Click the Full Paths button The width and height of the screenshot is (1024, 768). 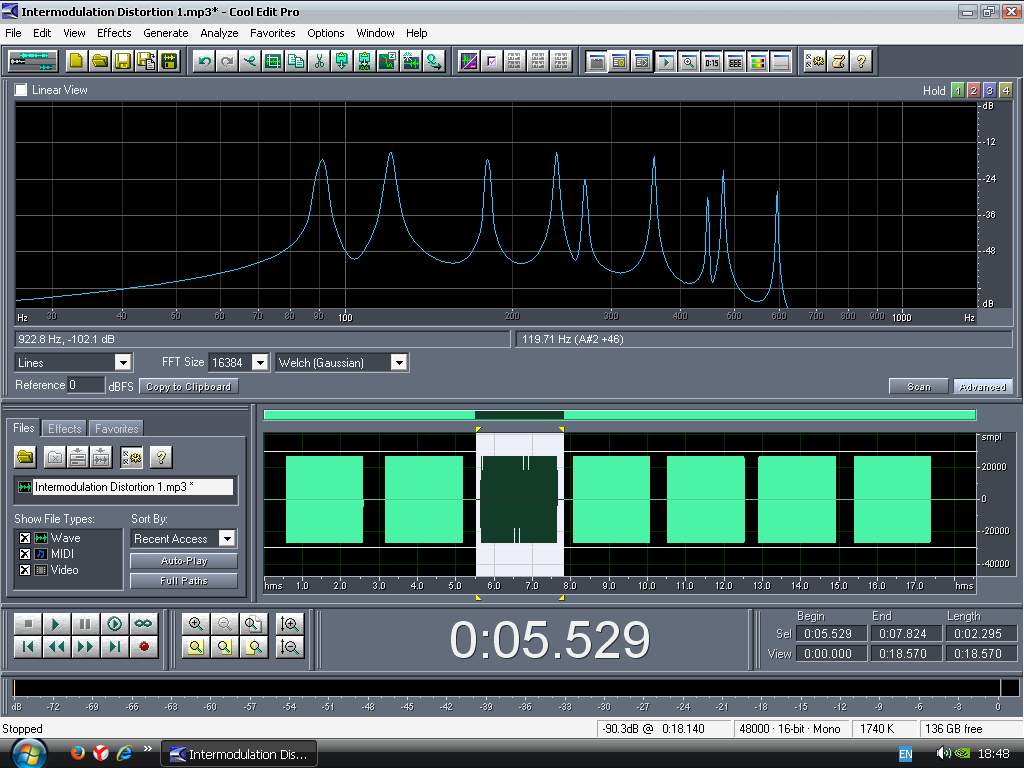tap(184, 581)
